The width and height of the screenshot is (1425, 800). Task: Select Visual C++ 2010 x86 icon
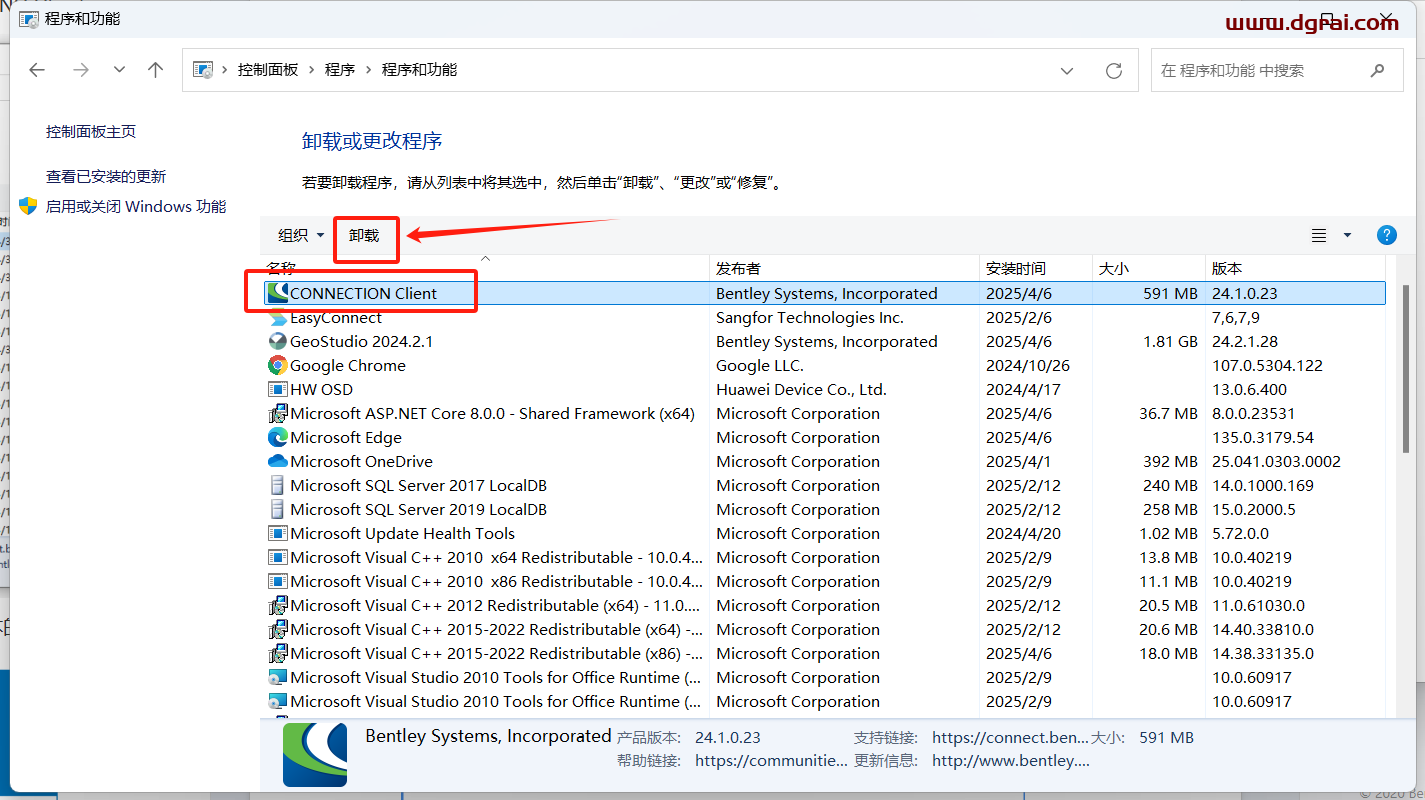click(x=278, y=581)
